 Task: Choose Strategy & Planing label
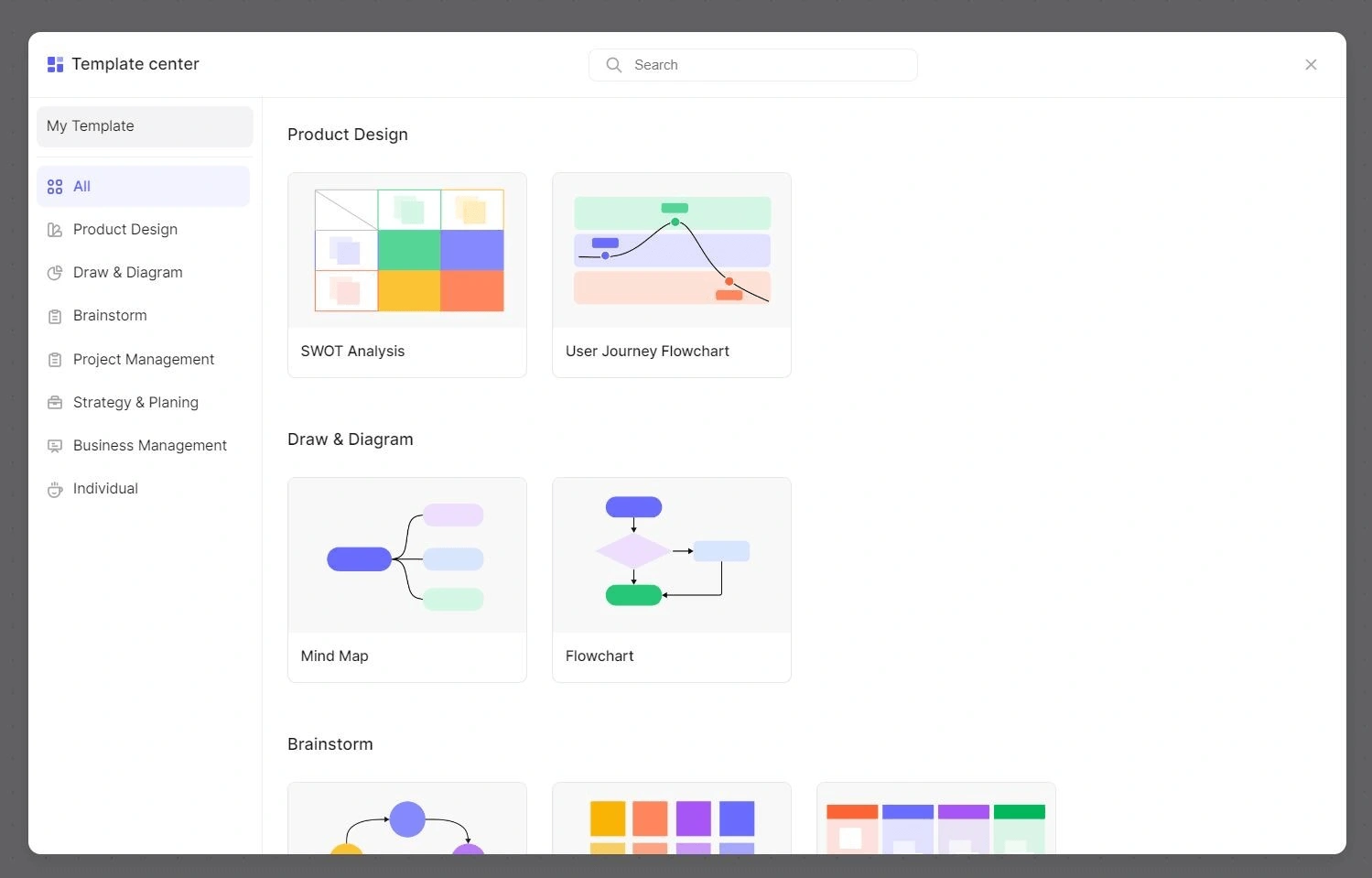135,402
